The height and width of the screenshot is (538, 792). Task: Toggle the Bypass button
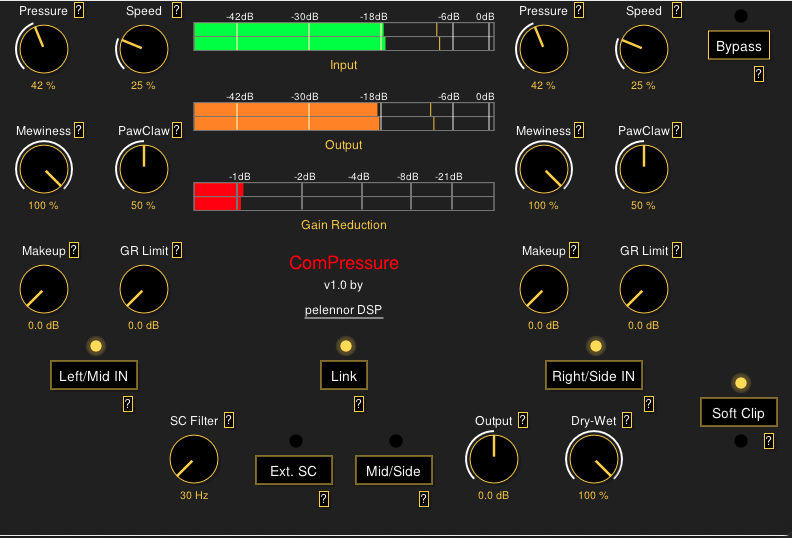[x=738, y=46]
